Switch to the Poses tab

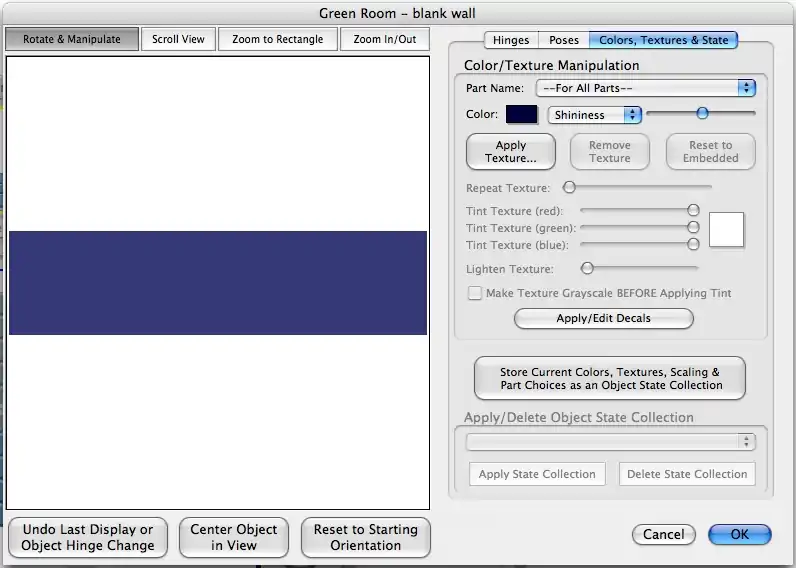point(564,40)
